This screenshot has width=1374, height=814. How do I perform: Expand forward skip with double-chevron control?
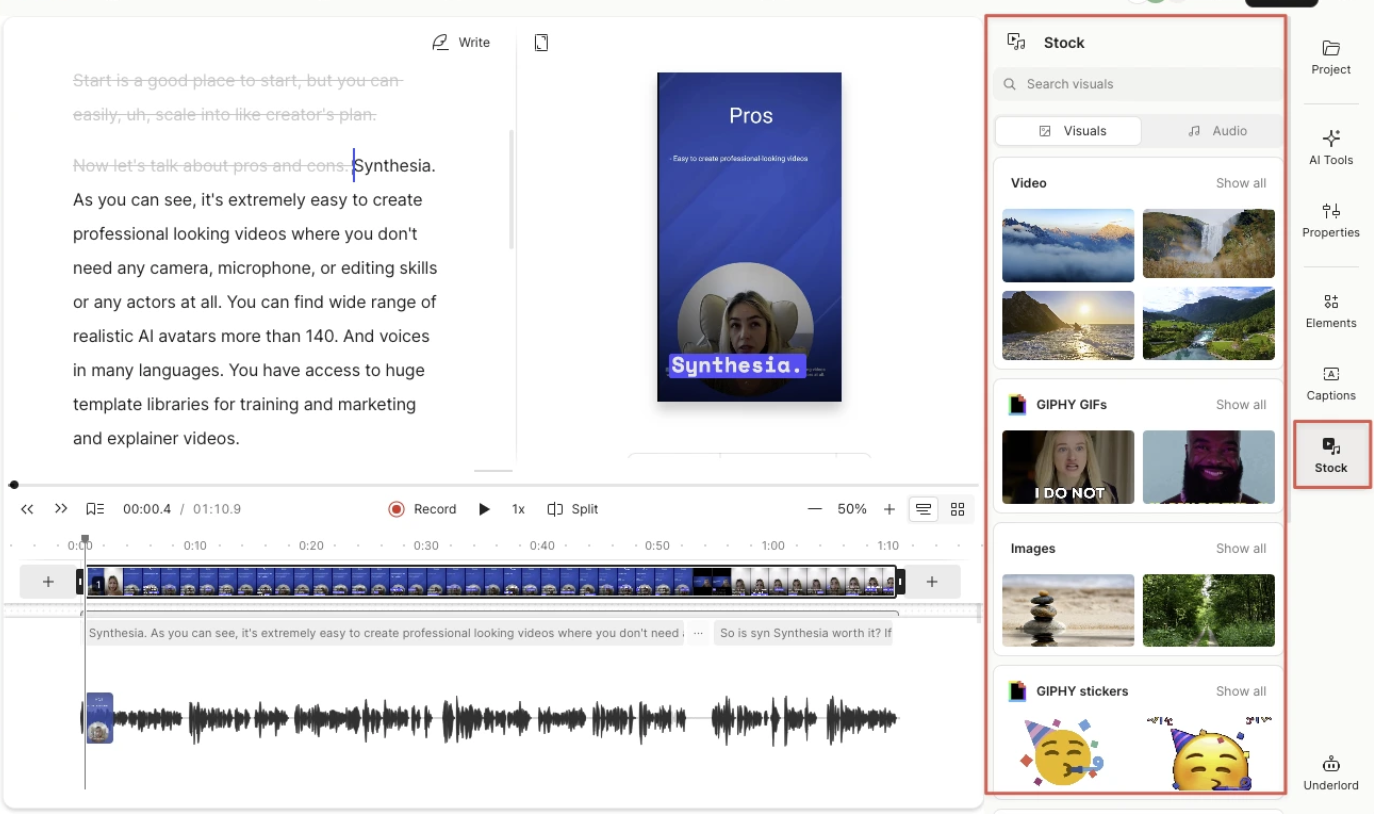click(59, 508)
